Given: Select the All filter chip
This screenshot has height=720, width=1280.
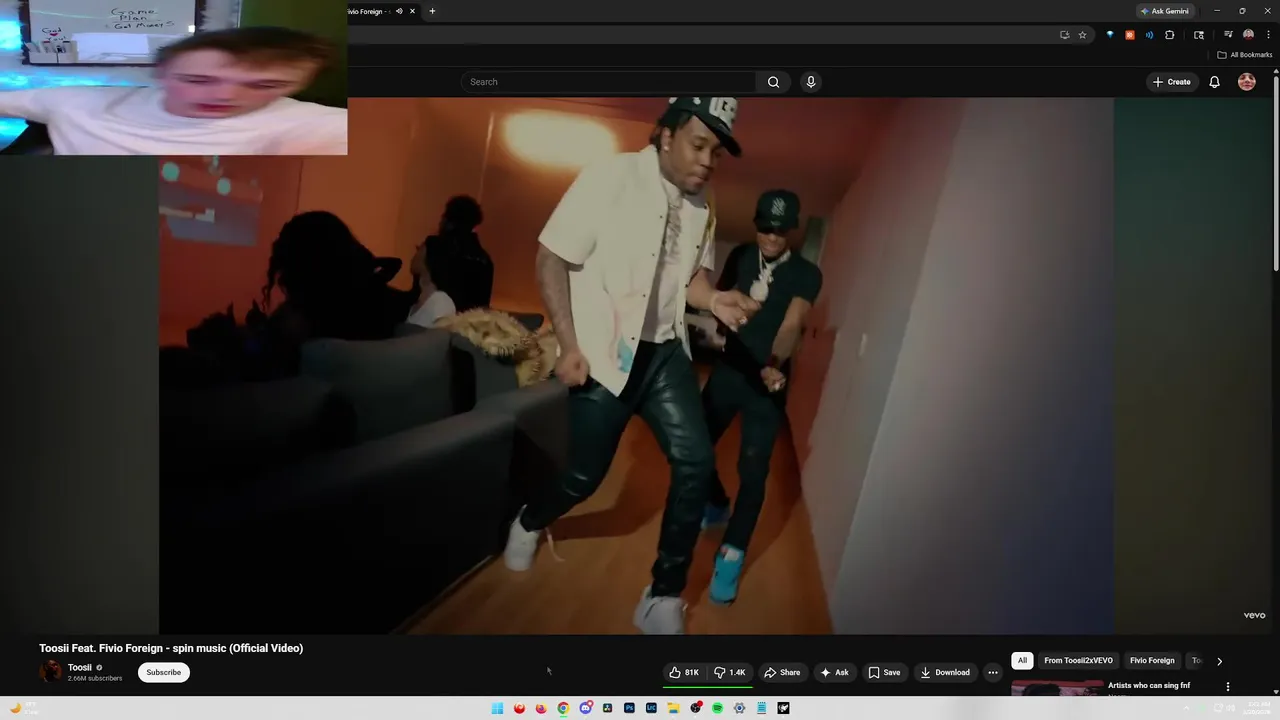Looking at the screenshot, I should coord(1022,661).
